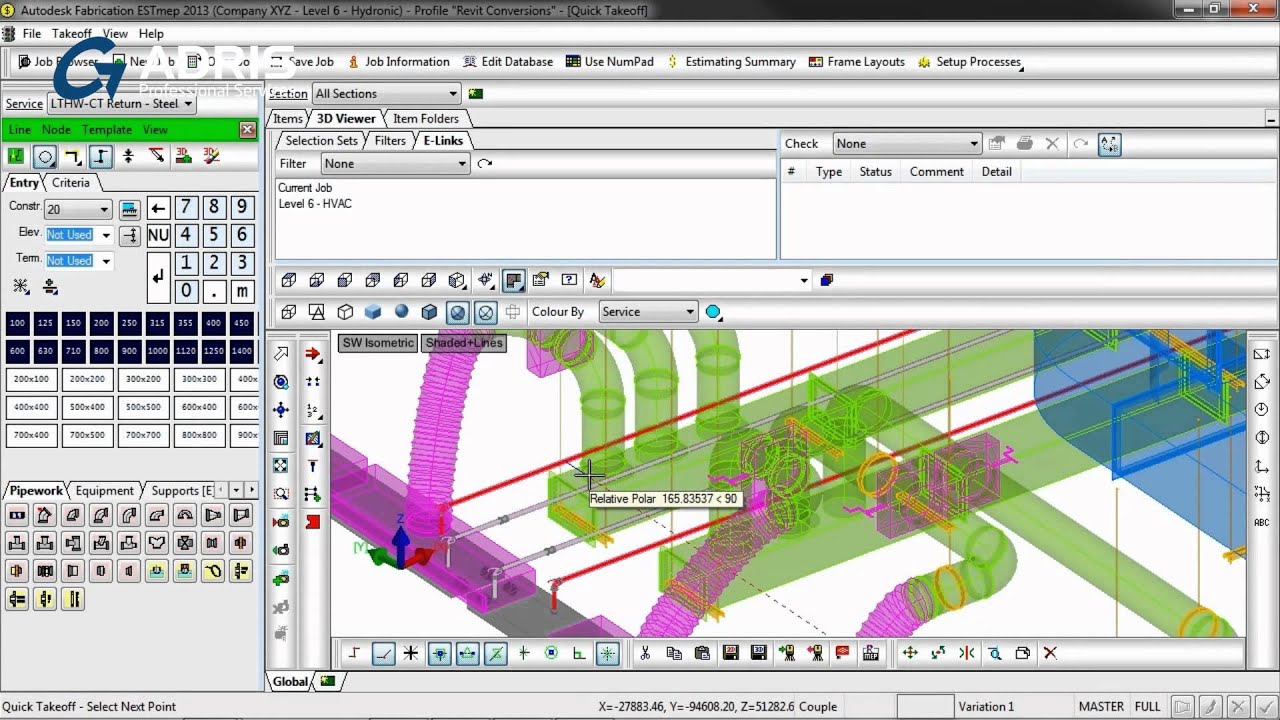Open the File menu
This screenshot has width=1280, height=720.
[31, 33]
